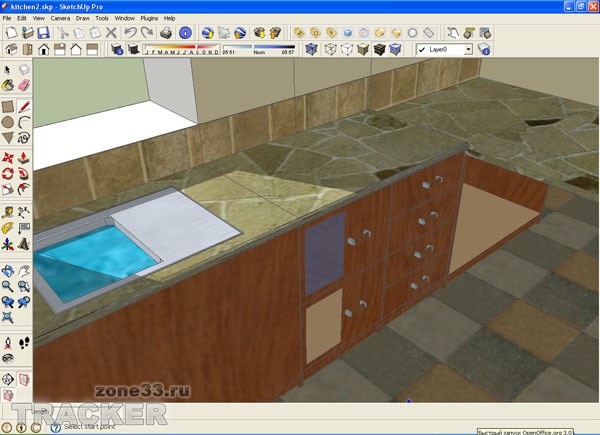This screenshot has width=600, height=435.
Task: Pick the Zoom magnifier tool
Action: (x=8, y=286)
